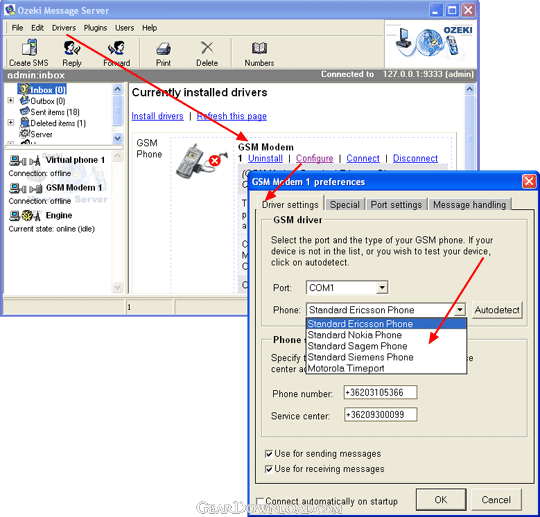The image size is (540, 517).
Task: Open the File menu
Action: (x=17, y=28)
